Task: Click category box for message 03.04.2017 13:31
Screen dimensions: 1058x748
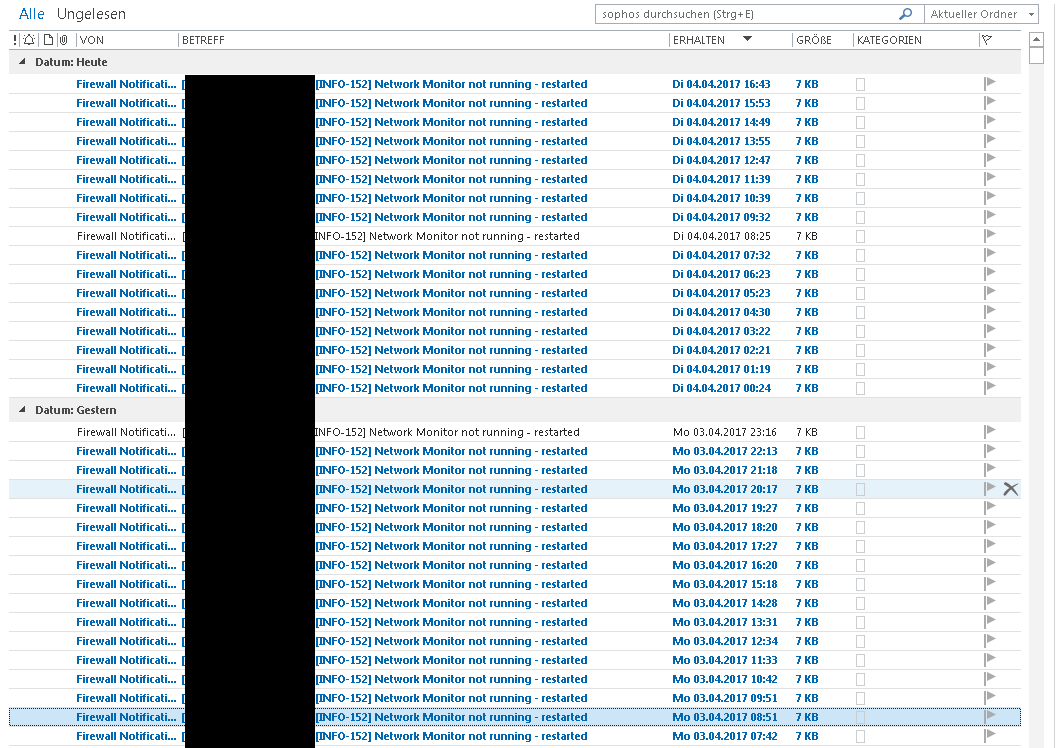Action: click(x=860, y=623)
